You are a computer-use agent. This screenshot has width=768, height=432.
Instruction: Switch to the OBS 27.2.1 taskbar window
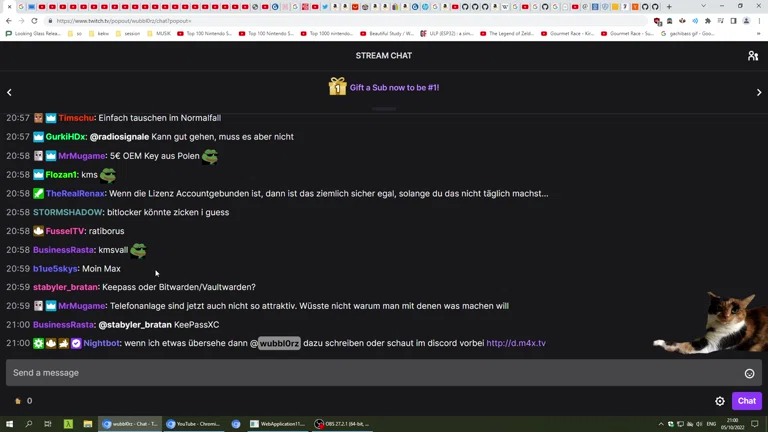point(342,424)
